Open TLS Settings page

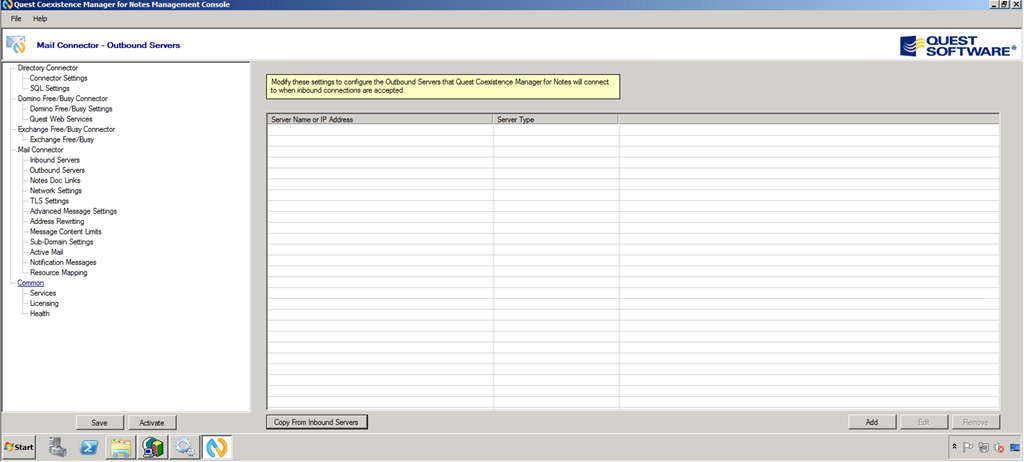(x=49, y=201)
